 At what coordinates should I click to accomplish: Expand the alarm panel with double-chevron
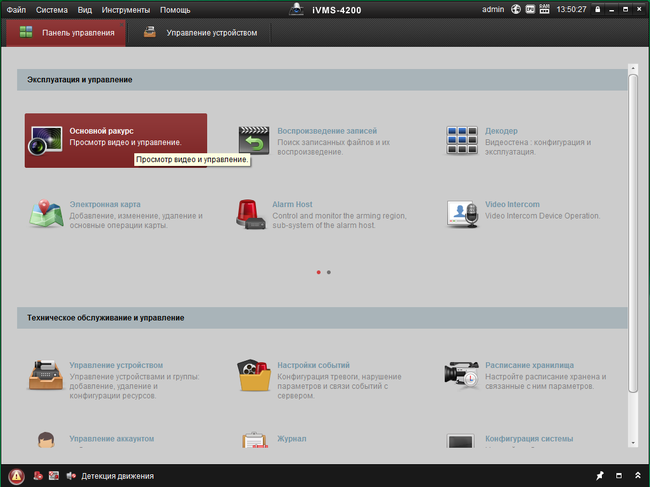tap(638, 475)
